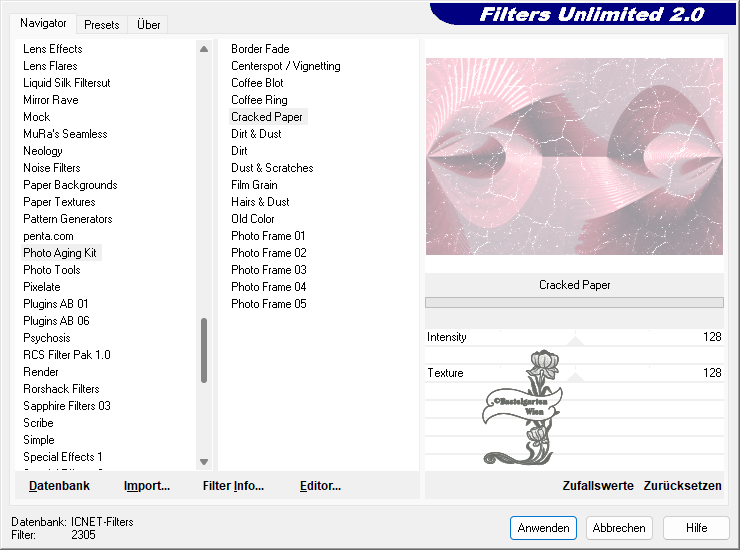Select Noise Filters category
The width and height of the screenshot is (740, 550).
(51, 168)
